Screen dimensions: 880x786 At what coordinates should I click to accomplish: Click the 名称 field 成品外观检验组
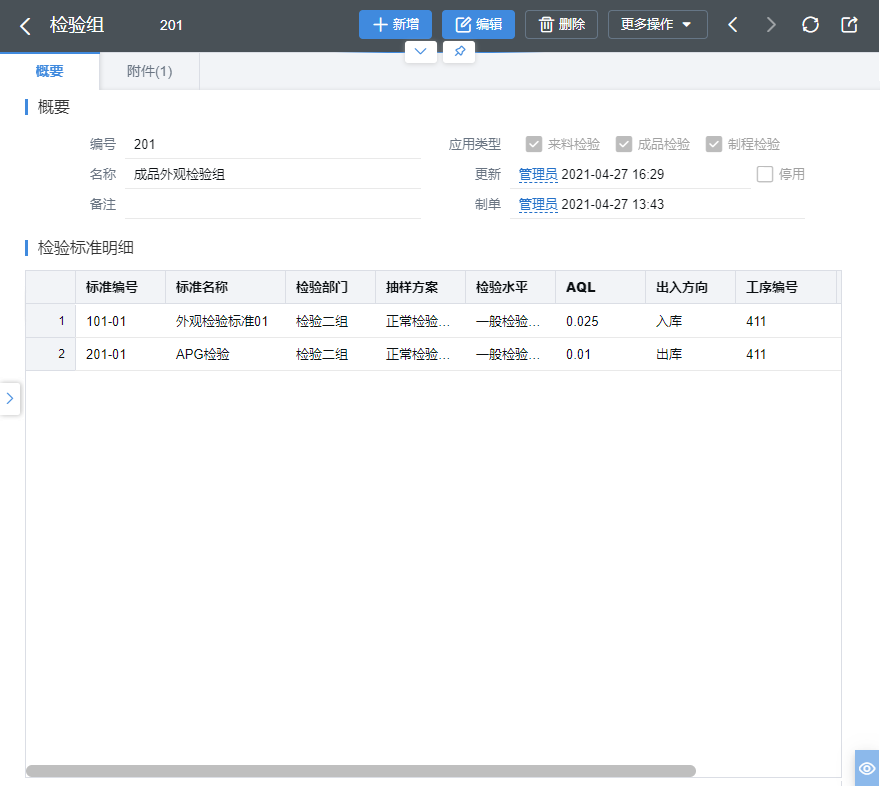[273, 174]
